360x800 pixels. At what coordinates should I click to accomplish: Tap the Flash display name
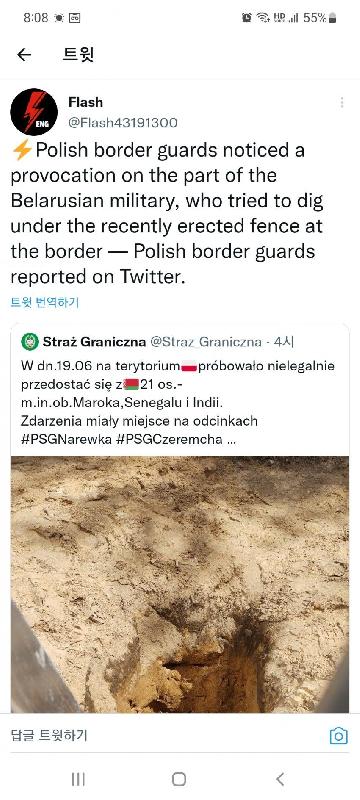pos(85,102)
